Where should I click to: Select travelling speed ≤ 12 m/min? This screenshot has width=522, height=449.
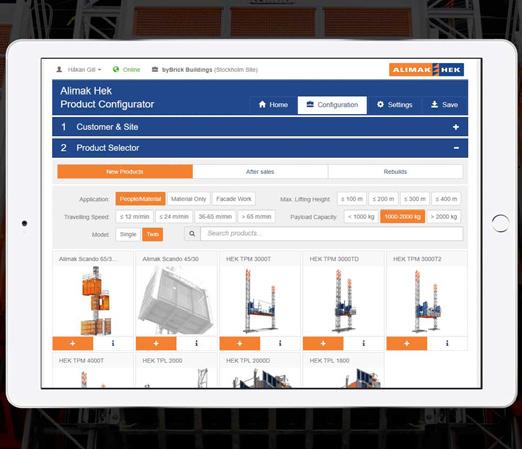[134, 217]
